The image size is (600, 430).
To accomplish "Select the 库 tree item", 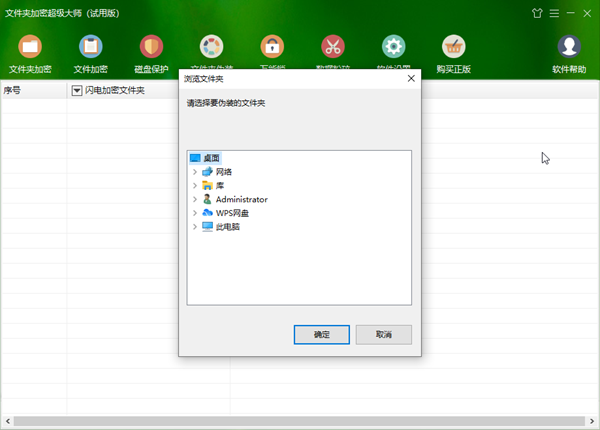I will pos(213,186).
